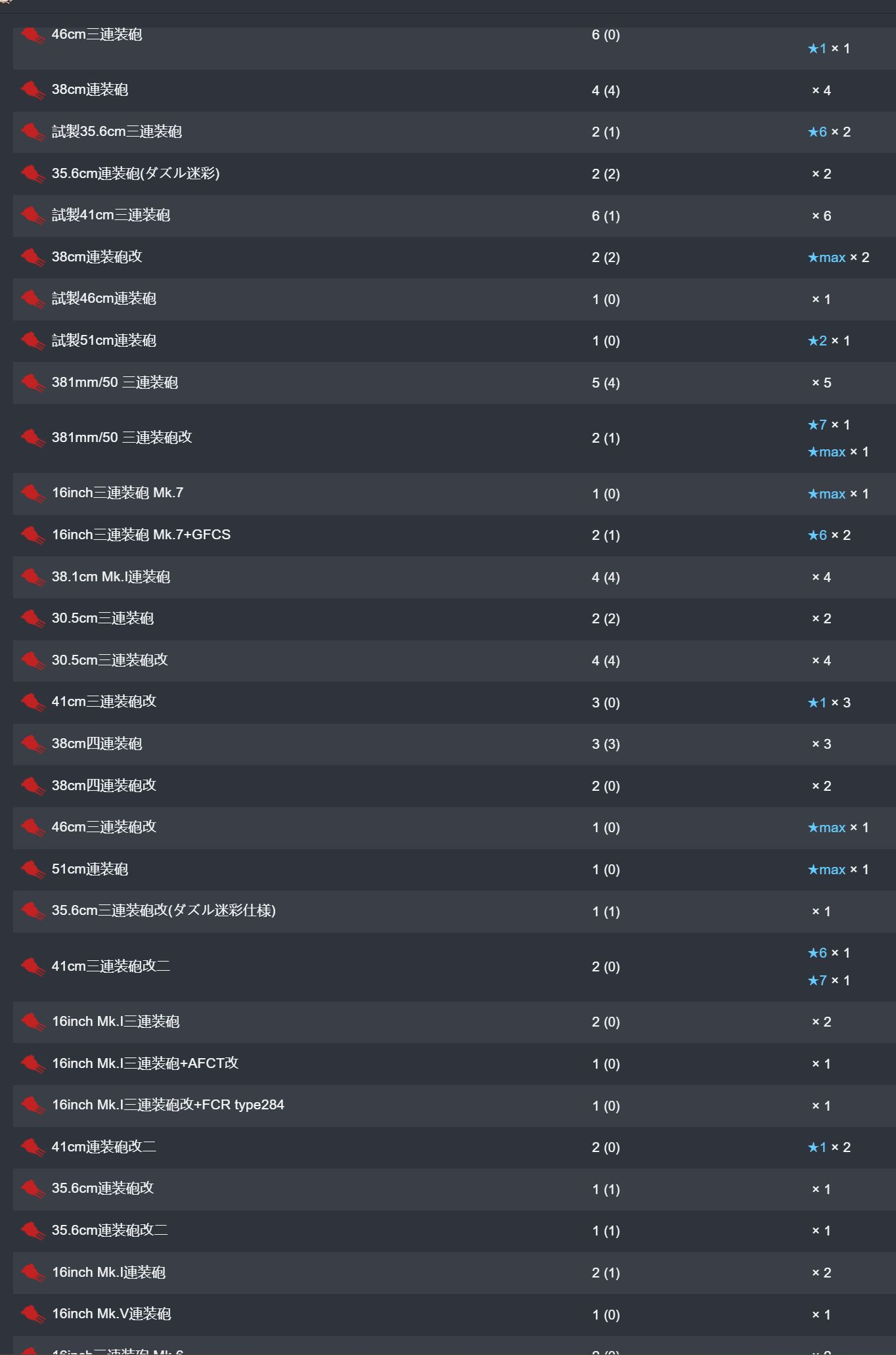Select the icon for 試製51cm連装砲
The image size is (896, 1355).
[32, 341]
